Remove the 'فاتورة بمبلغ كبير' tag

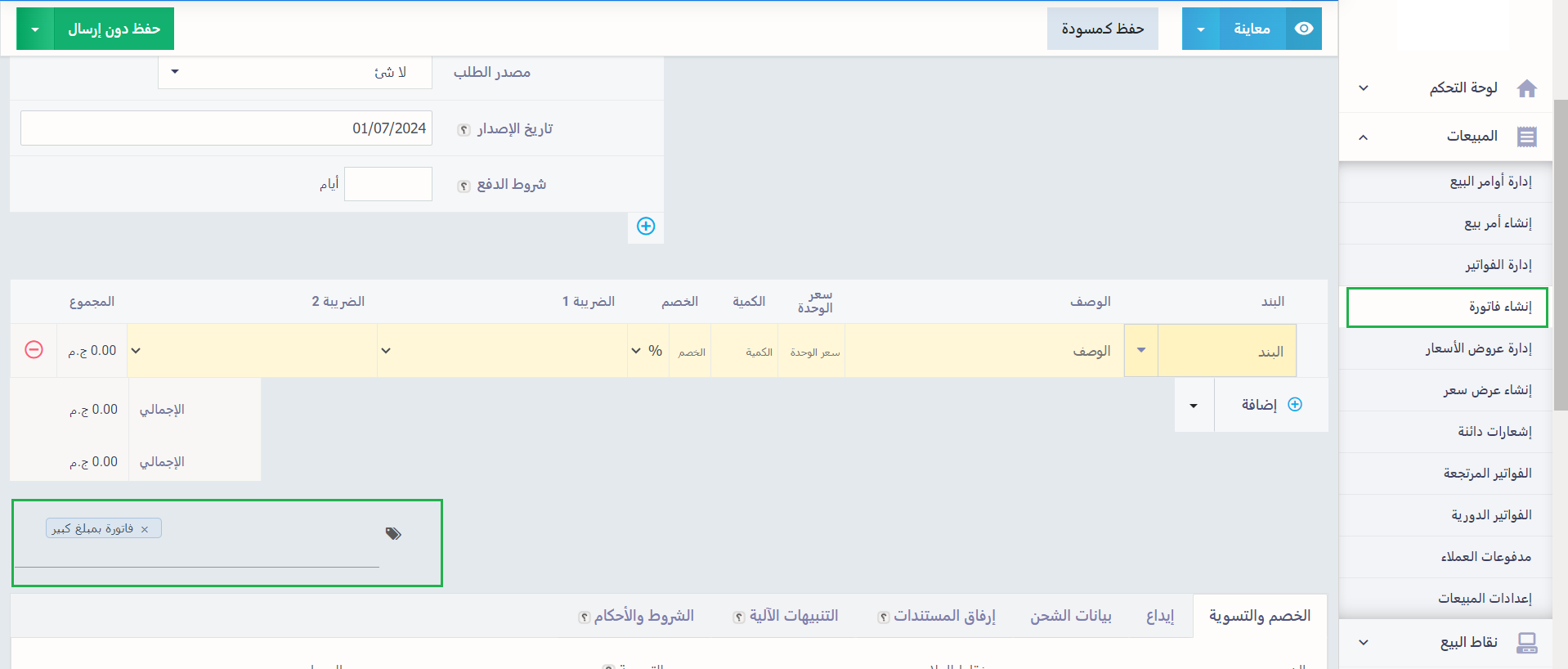click(x=145, y=529)
